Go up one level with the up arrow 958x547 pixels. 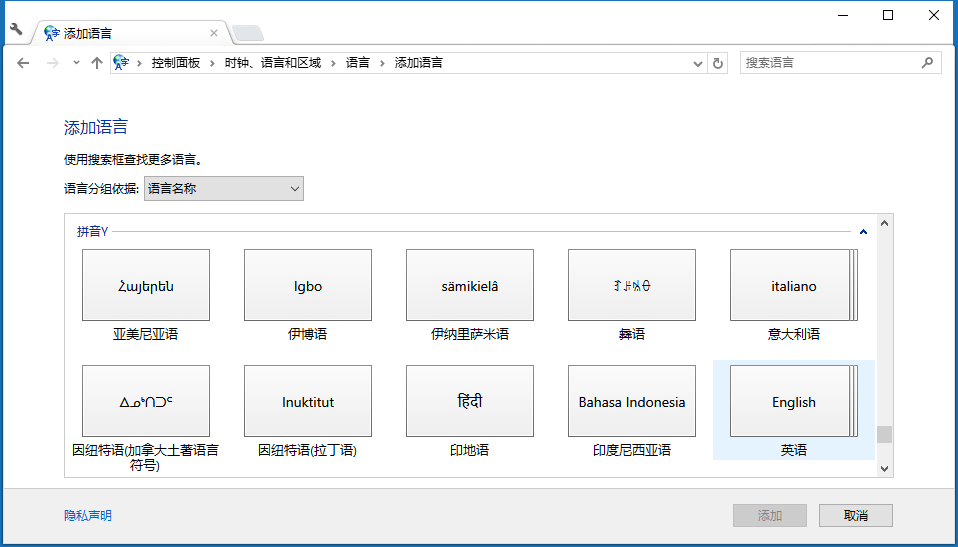(97, 62)
